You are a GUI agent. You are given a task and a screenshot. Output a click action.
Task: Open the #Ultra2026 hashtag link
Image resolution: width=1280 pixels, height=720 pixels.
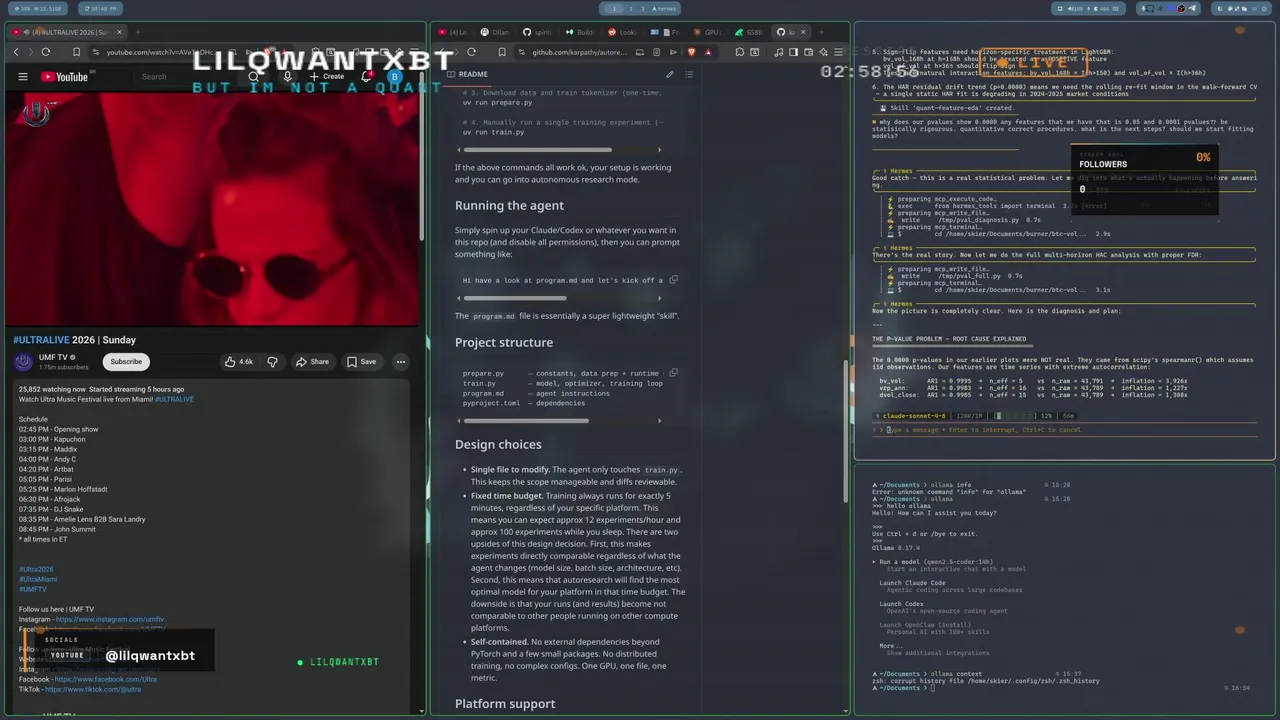point(36,569)
